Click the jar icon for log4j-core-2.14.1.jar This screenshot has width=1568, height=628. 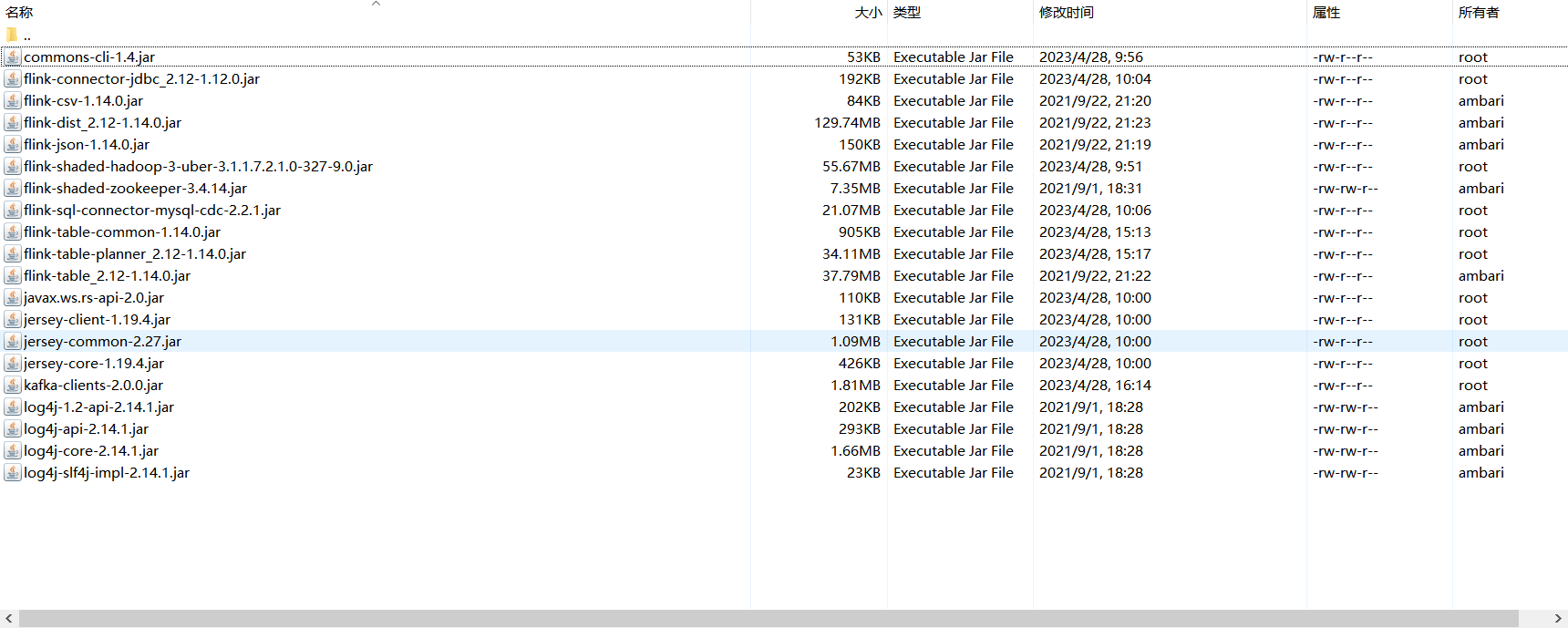tap(13, 450)
